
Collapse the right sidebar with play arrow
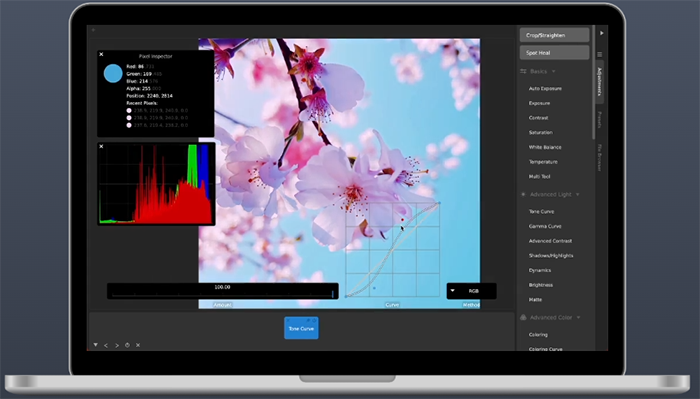click(602, 33)
